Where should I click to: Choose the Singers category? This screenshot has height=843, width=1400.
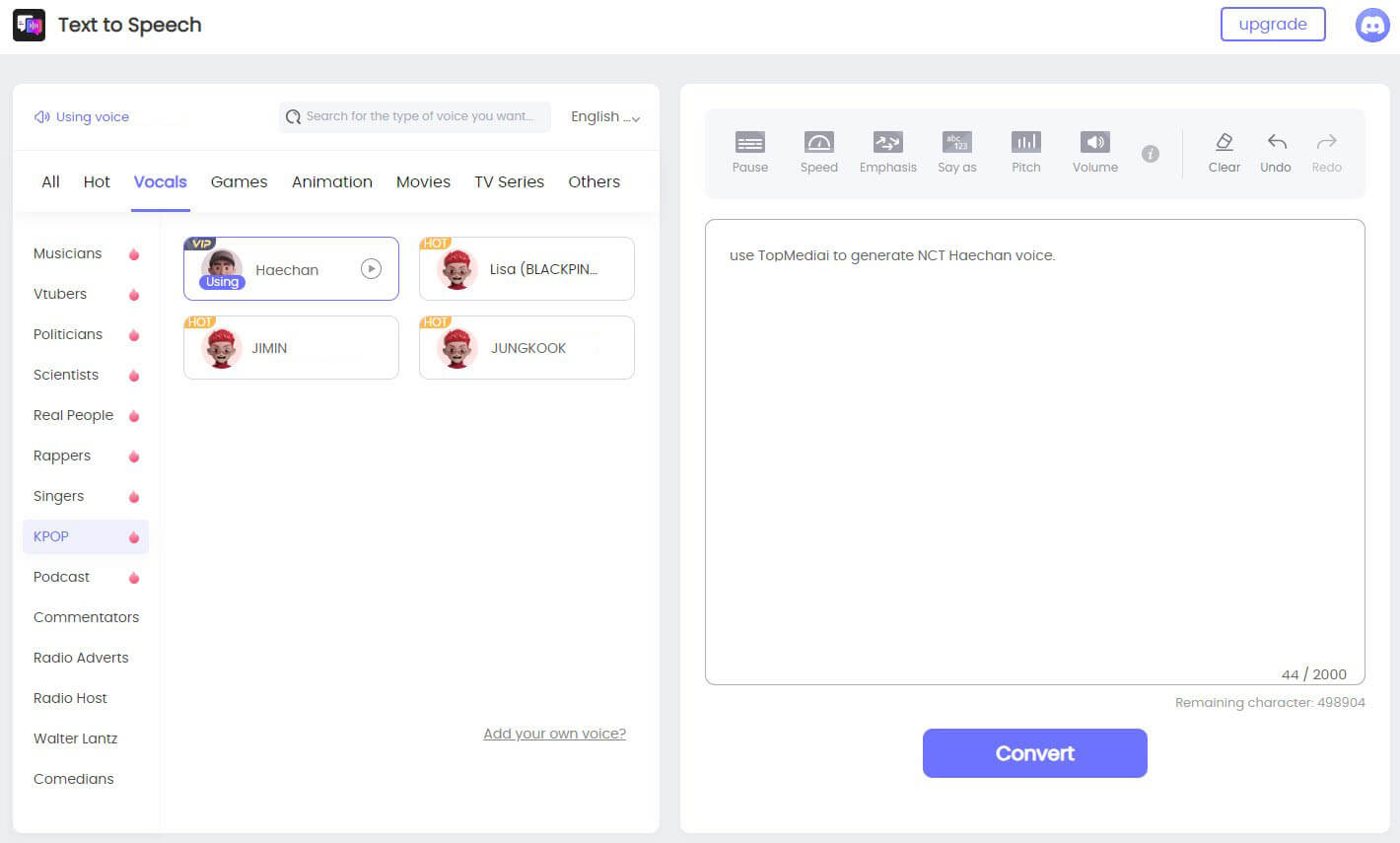tap(58, 496)
